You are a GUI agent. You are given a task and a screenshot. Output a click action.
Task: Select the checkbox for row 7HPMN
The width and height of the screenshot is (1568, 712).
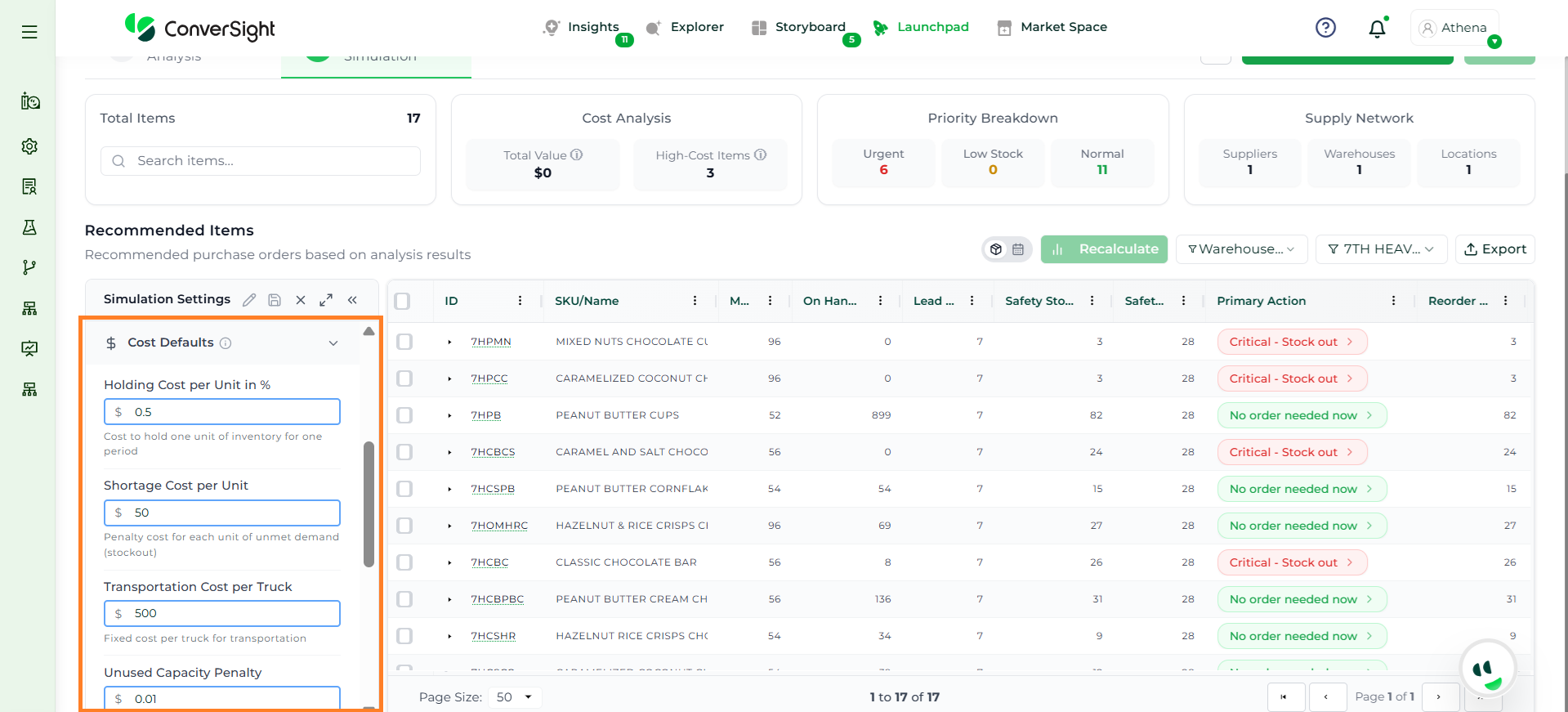pyautogui.click(x=404, y=342)
